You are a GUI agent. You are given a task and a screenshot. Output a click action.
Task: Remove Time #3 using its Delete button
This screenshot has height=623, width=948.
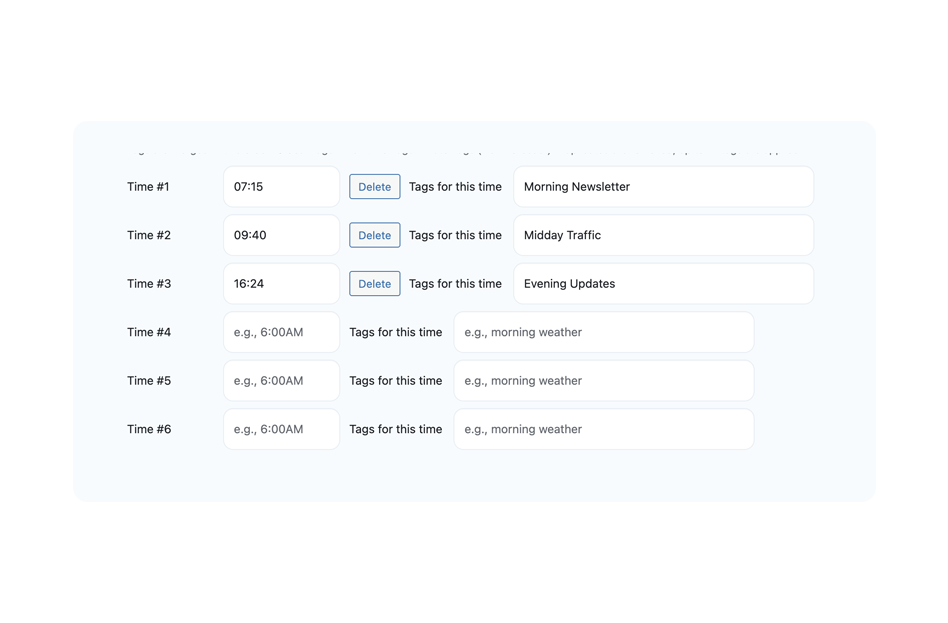pyautogui.click(x=374, y=284)
